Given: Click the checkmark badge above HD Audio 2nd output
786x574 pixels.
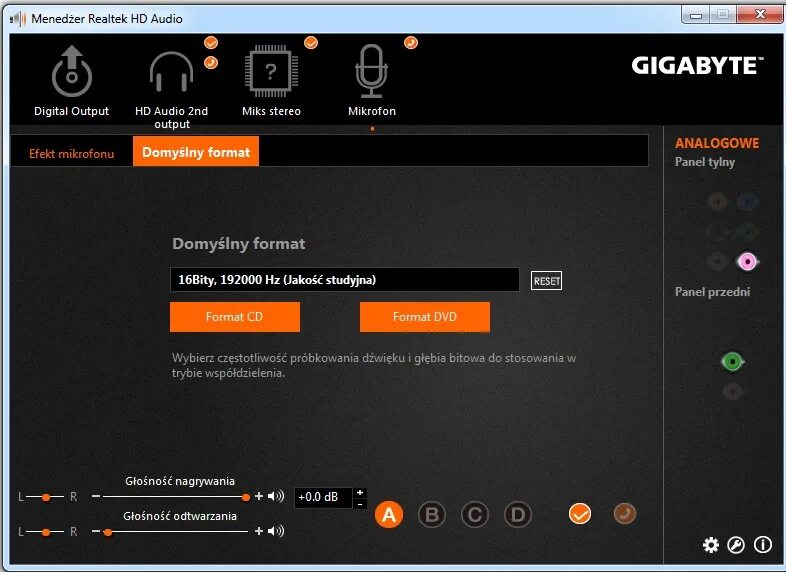Looking at the screenshot, I should (211, 43).
